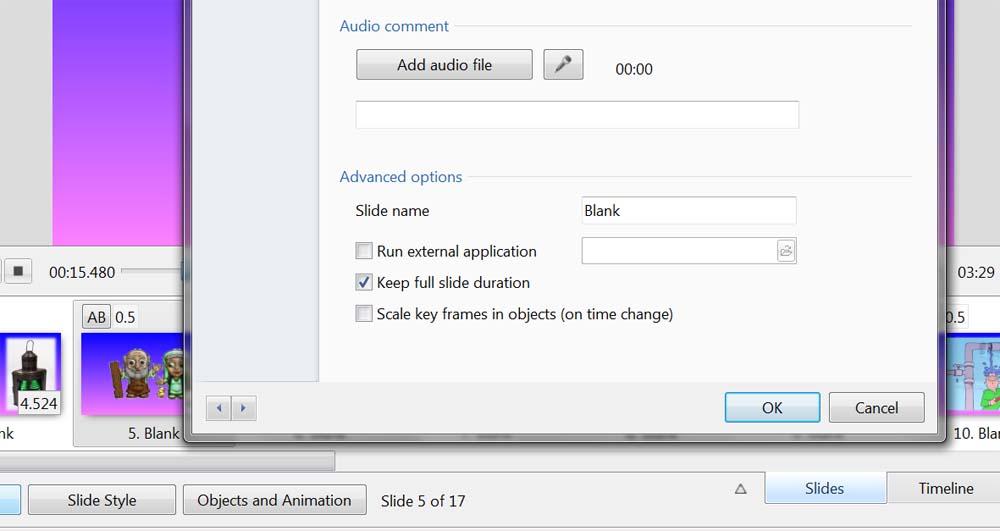Viewport: 1000px width, 531px height.
Task: Open the Slide Style window
Action: (102, 500)
